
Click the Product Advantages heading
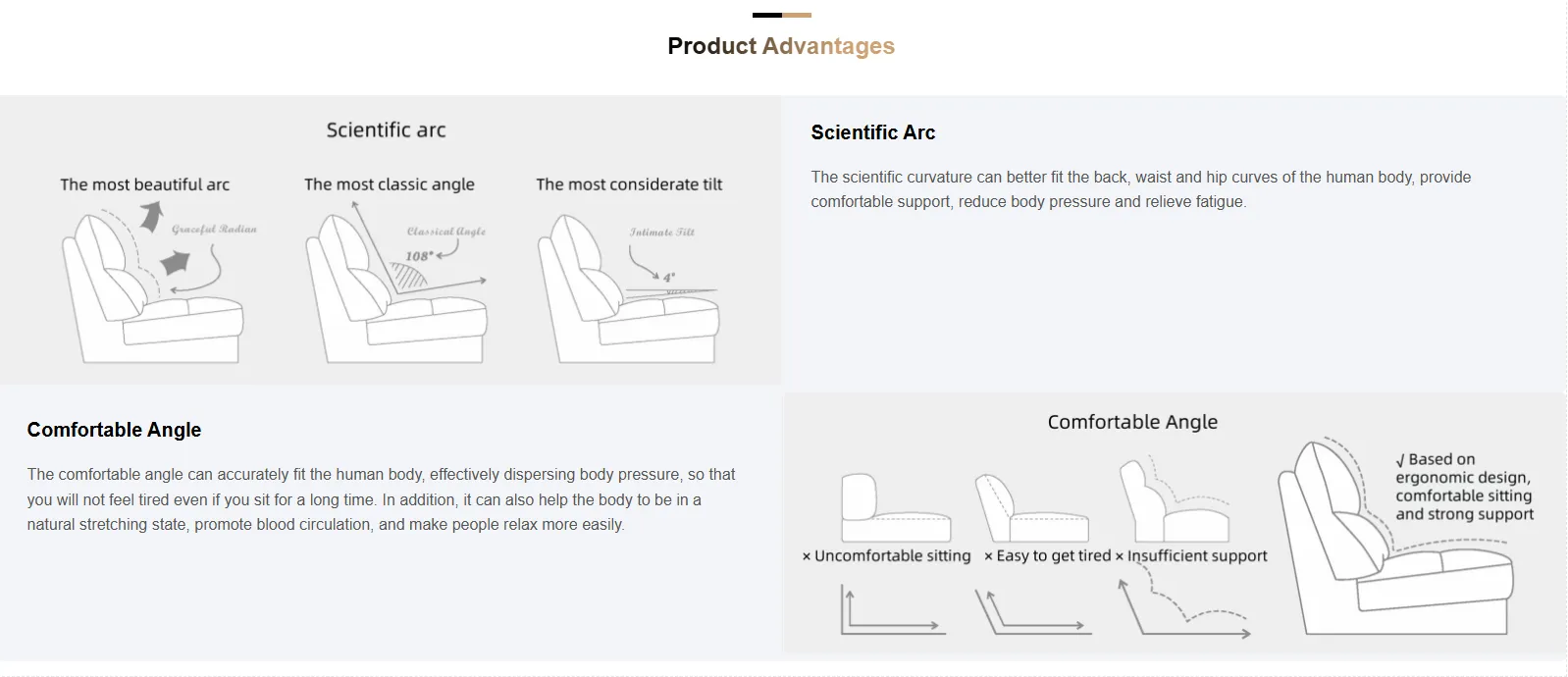[x=781, y=46]
